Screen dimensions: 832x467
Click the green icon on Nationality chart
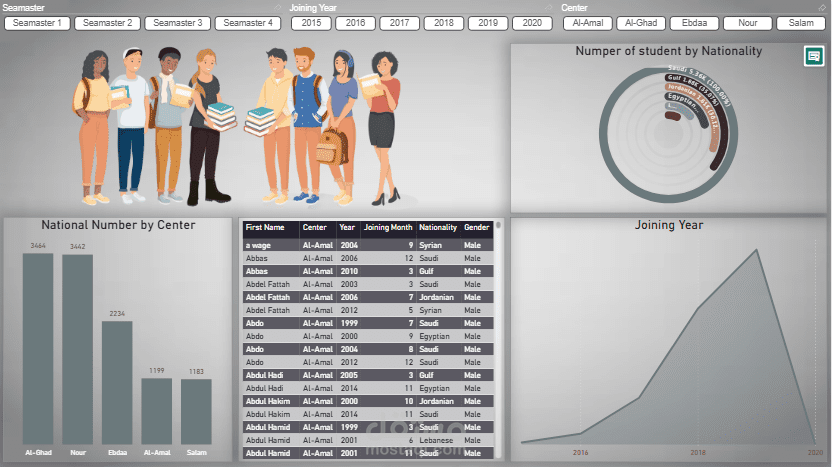click(814, 56)
